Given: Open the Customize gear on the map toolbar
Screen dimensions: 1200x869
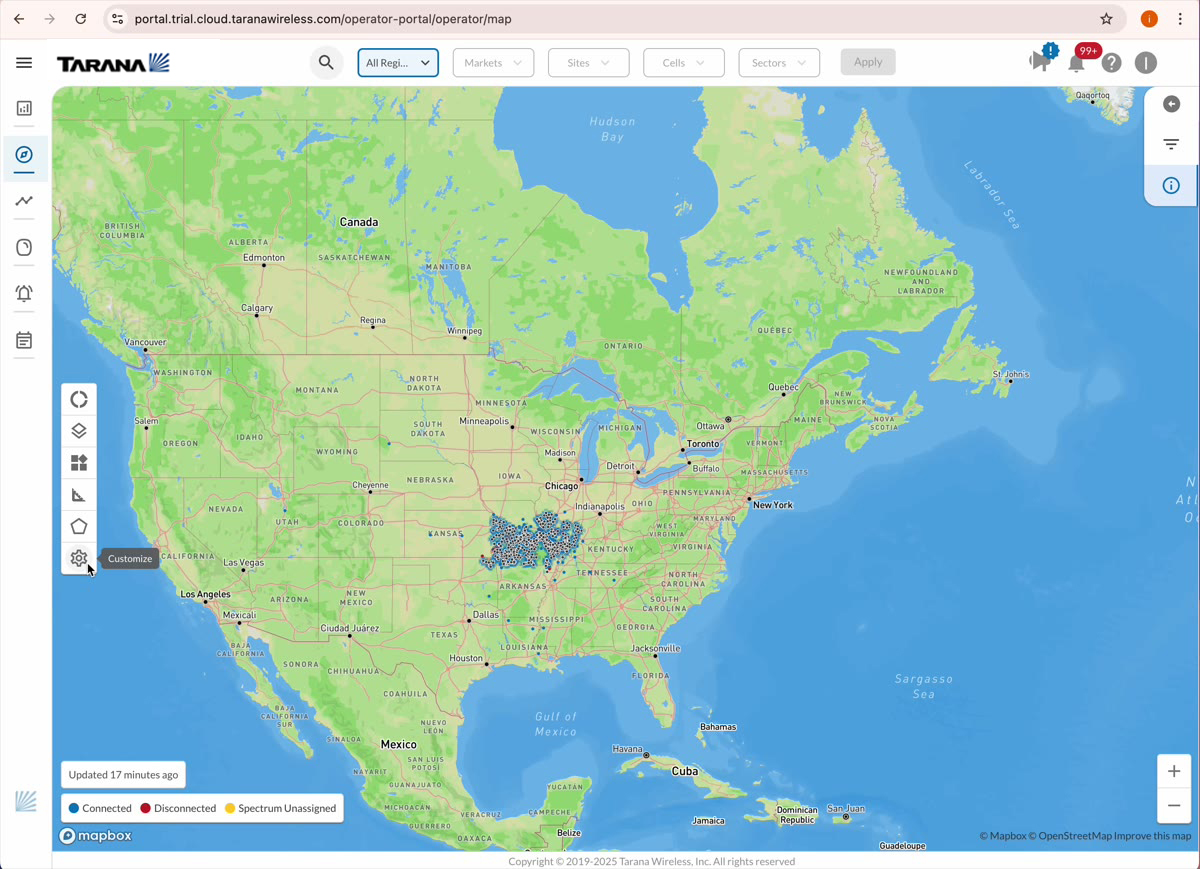Looking at the screenshot, I should point(78,558).
